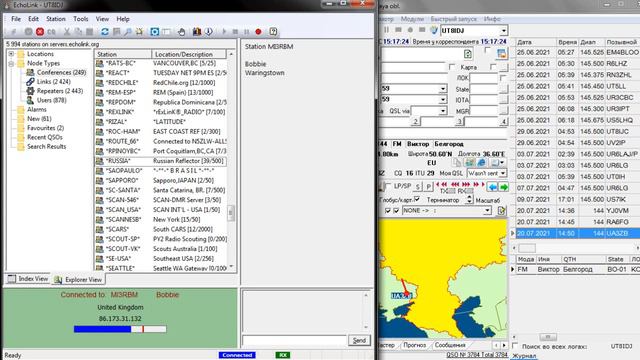Click the Pause icon in EchoLink toolbar

[247, 31]
